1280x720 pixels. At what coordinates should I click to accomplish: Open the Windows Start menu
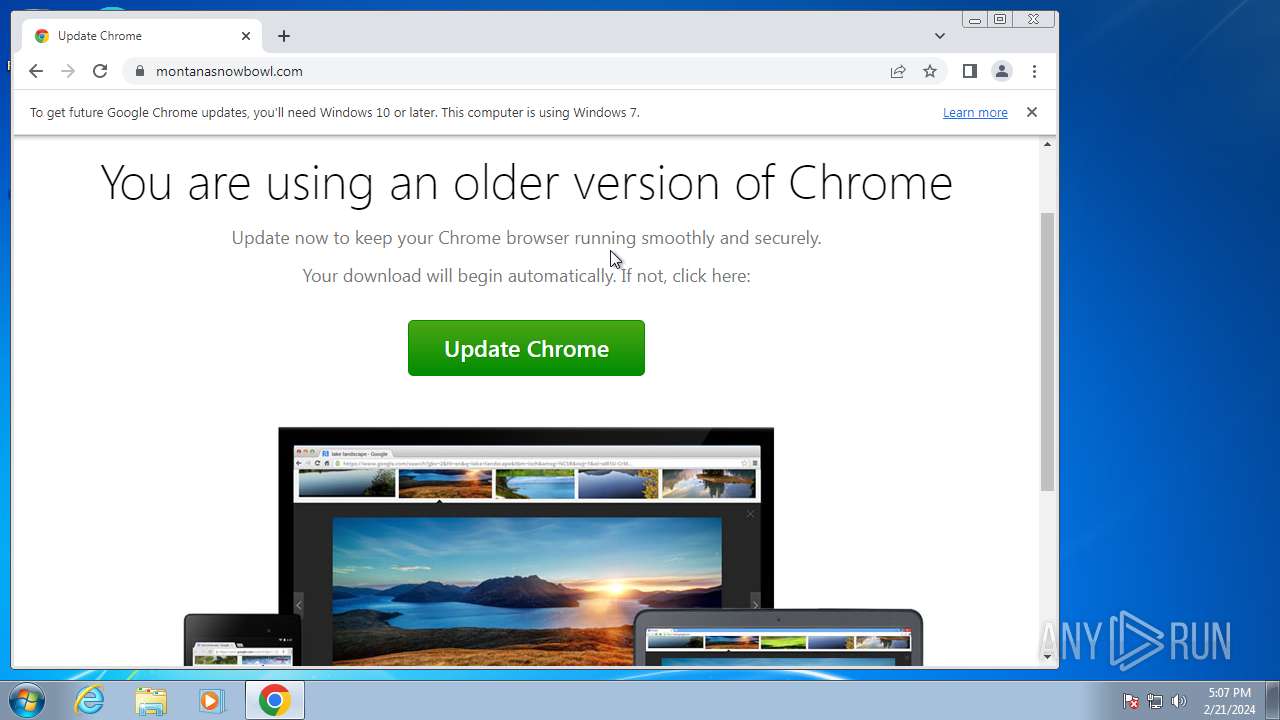[x=28, y=700]
